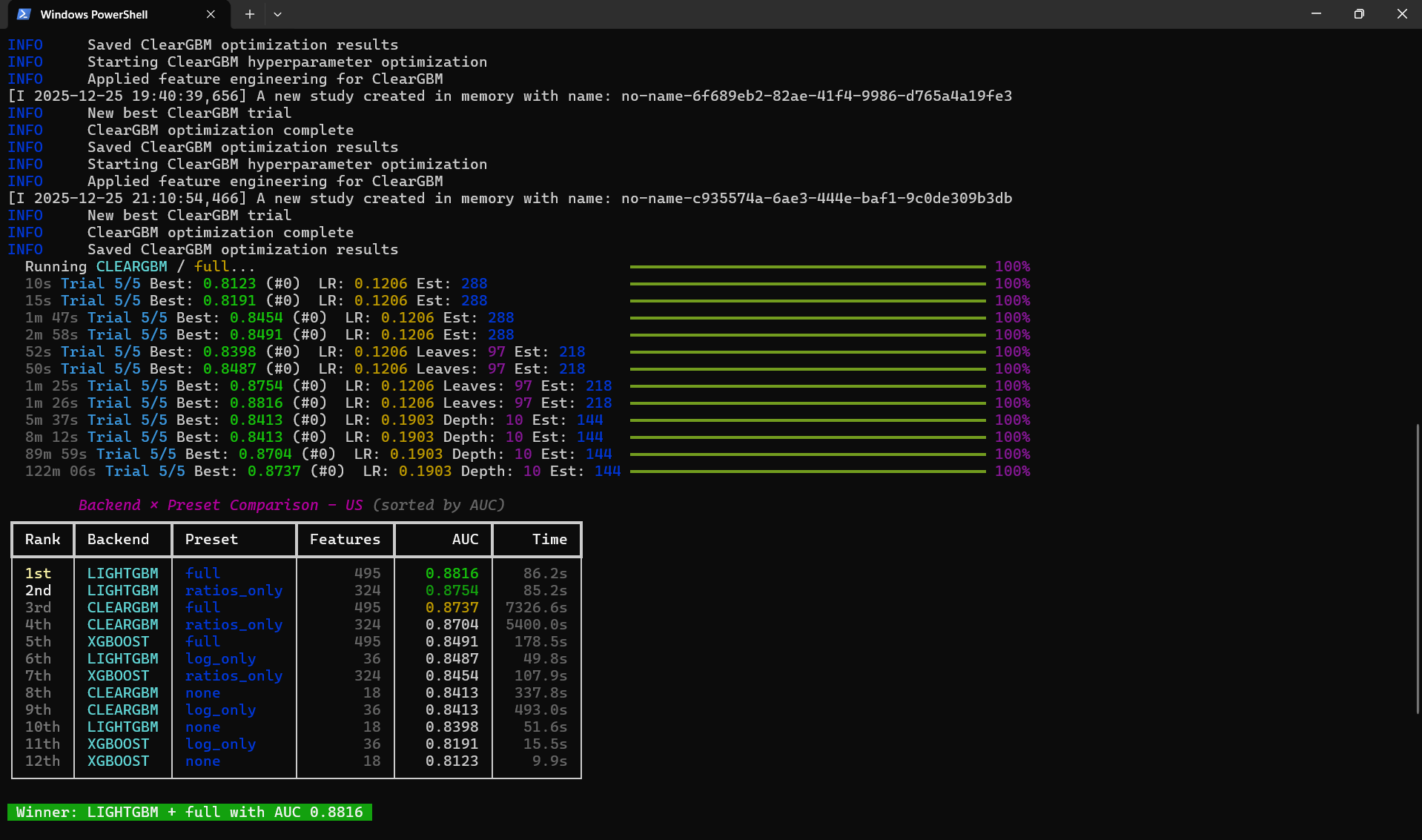Click table AUC cell 0.8704 in 4th row
1422x840 pixels.
(x=452, y=625)
